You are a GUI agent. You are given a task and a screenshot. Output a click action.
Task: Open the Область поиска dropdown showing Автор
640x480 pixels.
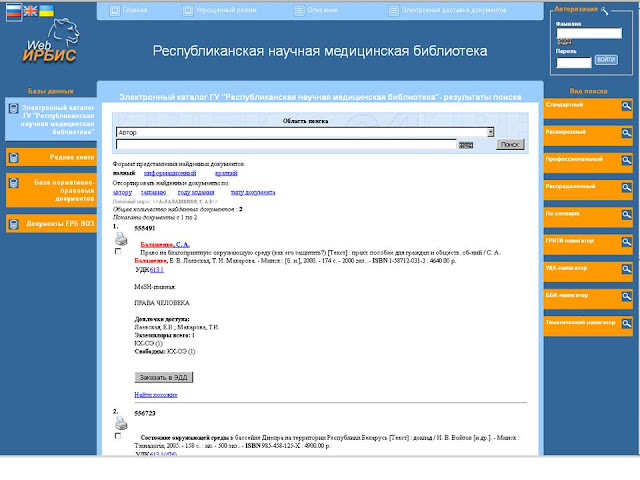tap(305, 132)
